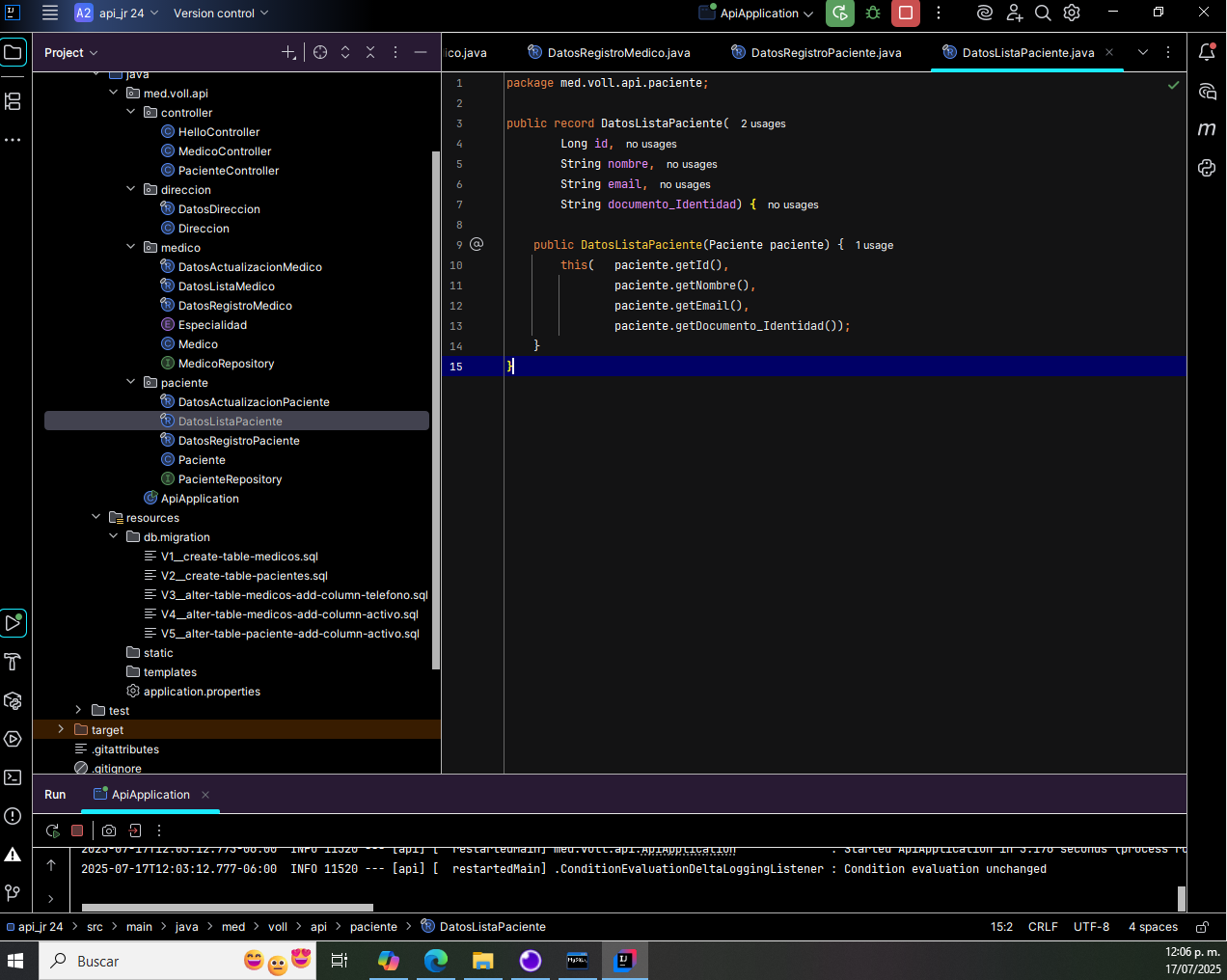Screen dimensions: 1227x980
Task: Collapse all in Project panel
Action: (x=370, y=52)
